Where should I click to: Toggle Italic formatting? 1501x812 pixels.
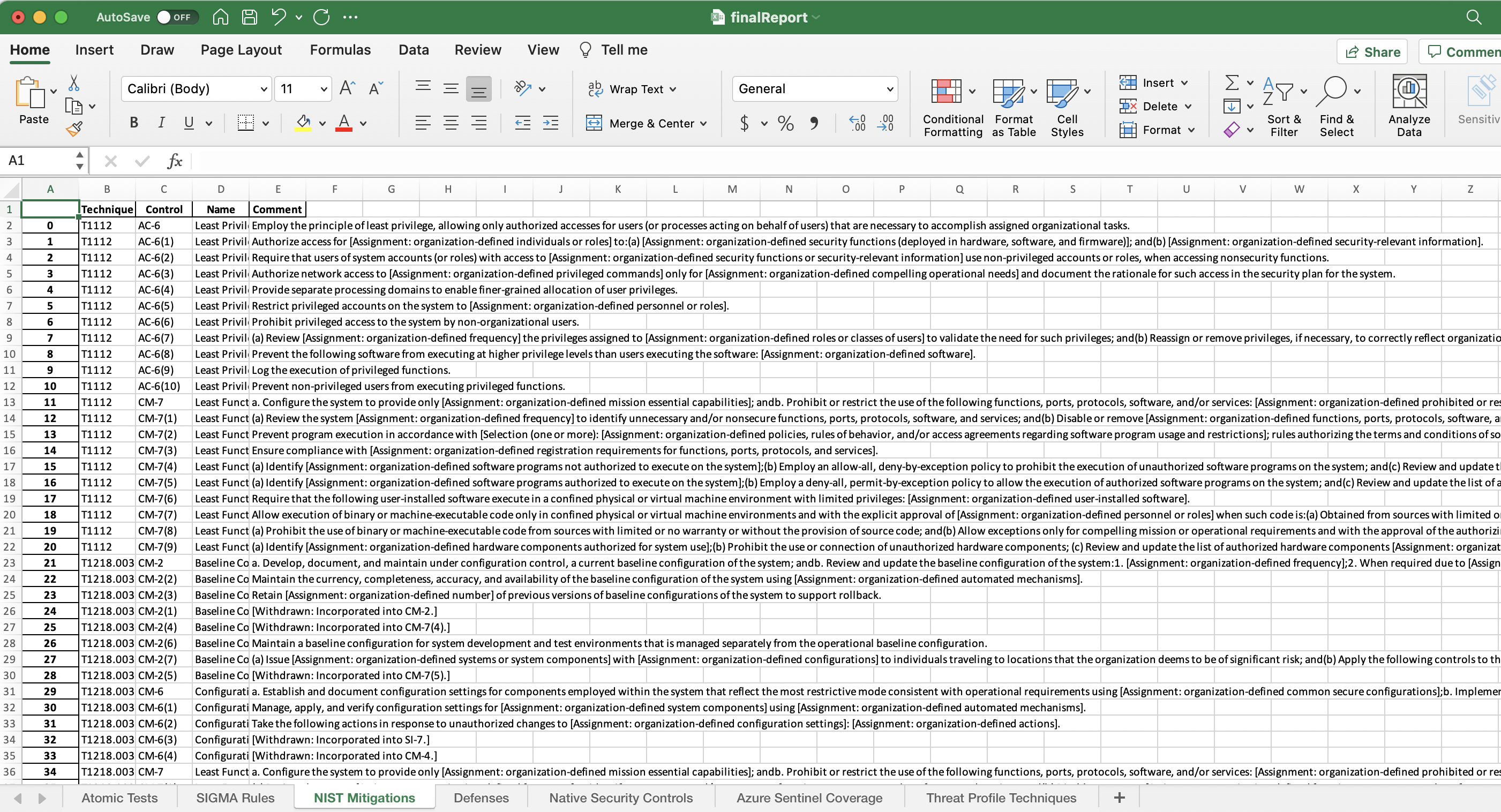161,123
